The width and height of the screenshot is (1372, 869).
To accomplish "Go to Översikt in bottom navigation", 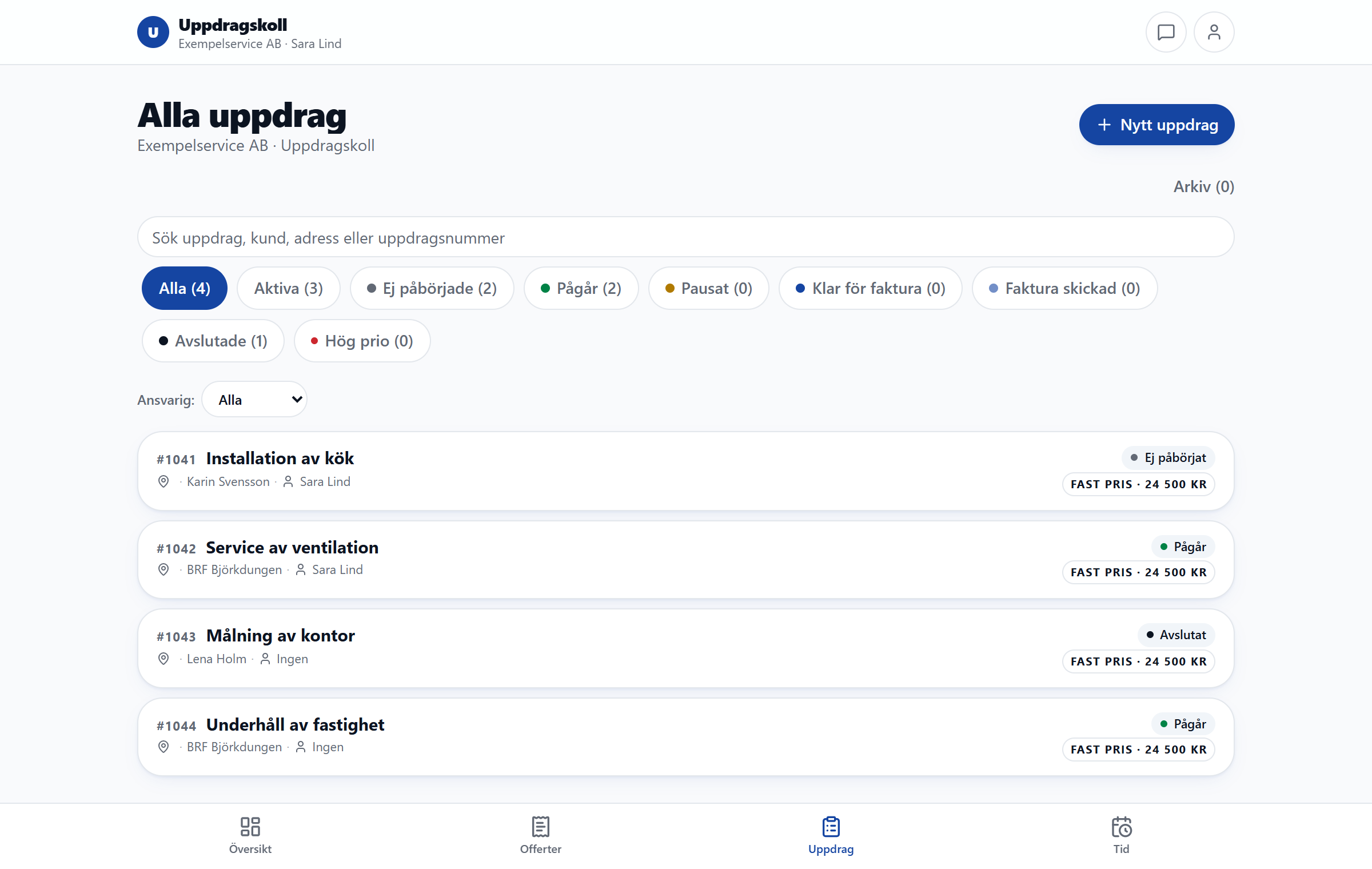I will pyautogui.click(x=250, y=835).
